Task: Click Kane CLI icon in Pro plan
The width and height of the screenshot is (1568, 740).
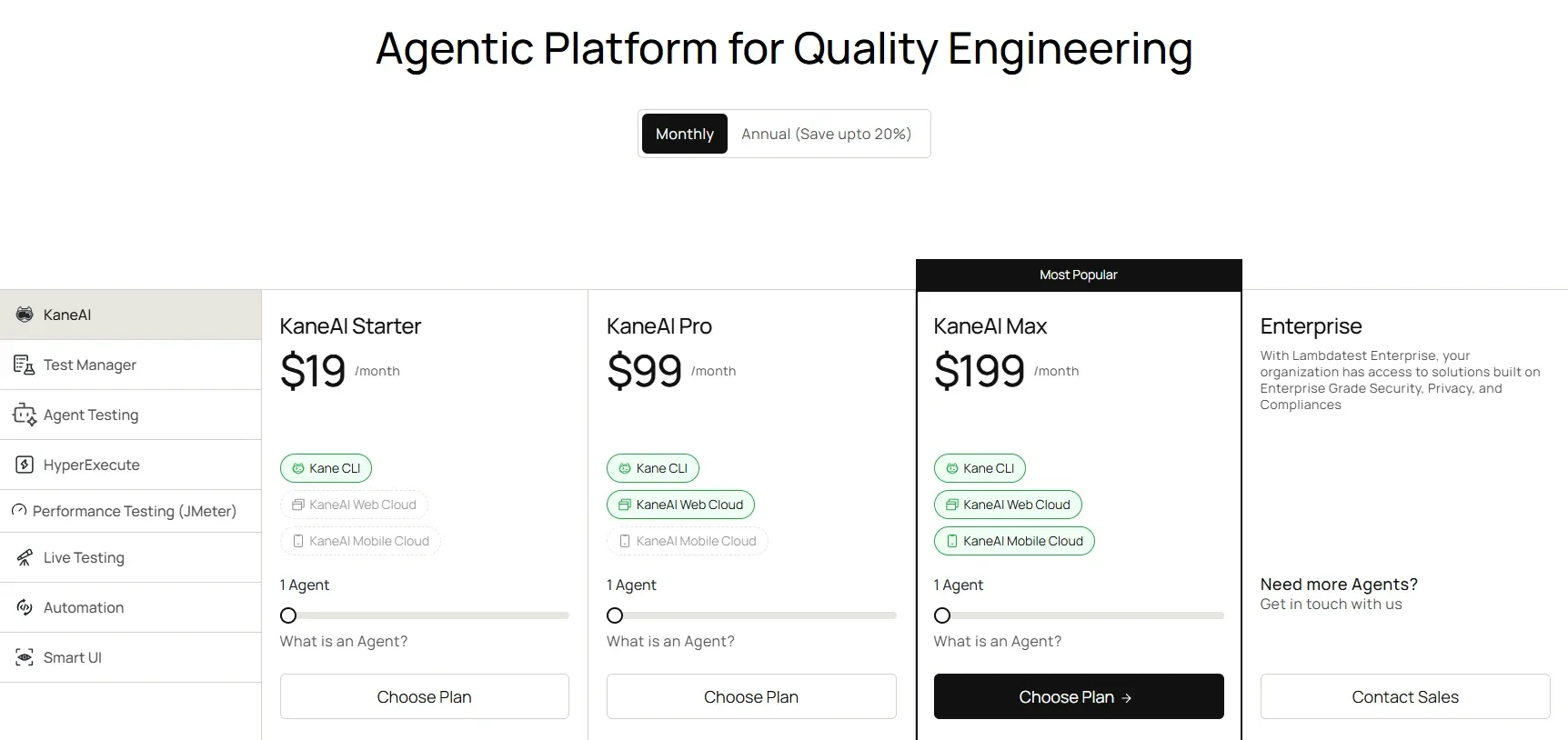Action: 625,468
